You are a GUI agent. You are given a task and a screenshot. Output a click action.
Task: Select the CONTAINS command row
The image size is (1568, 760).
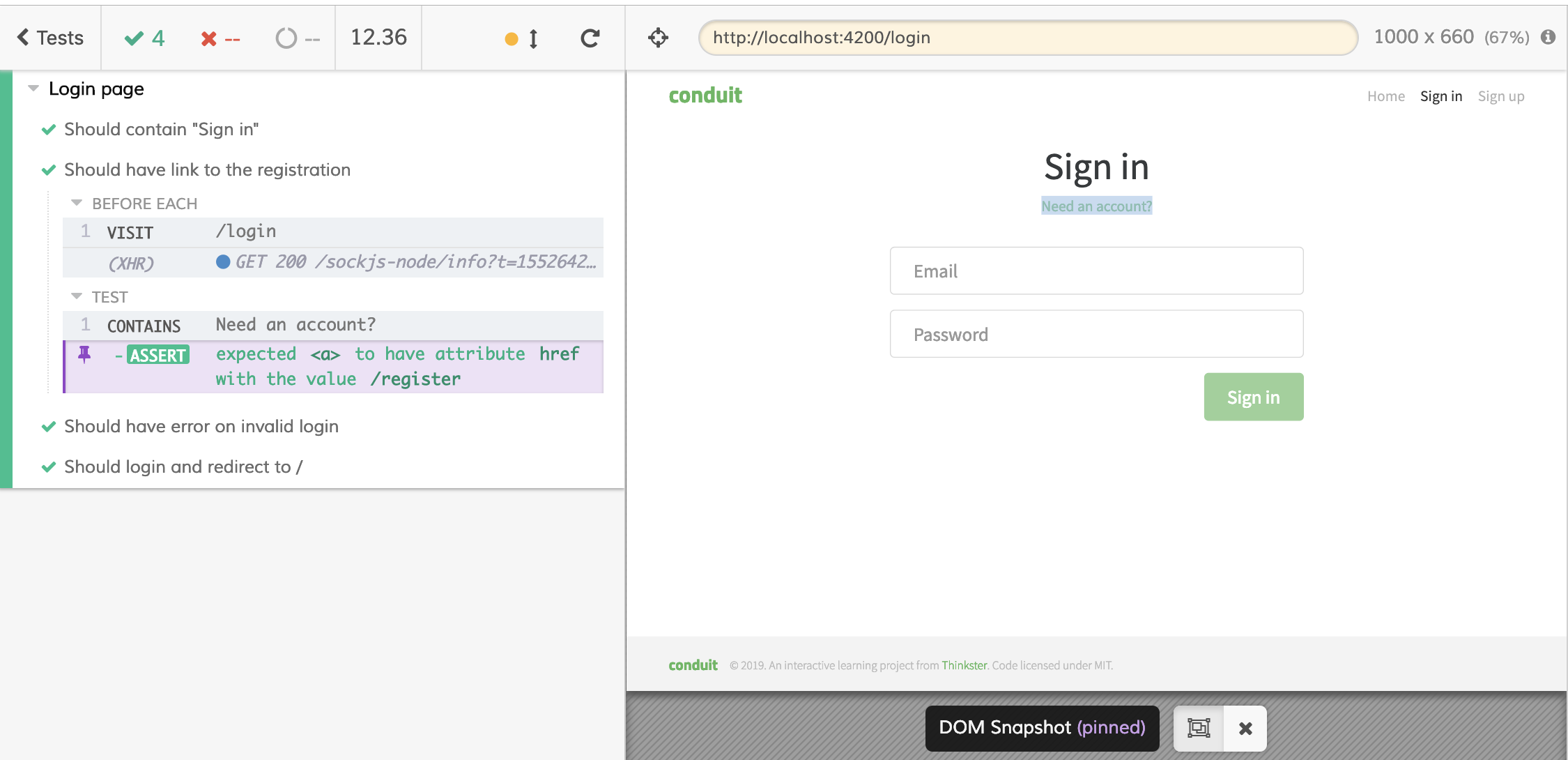pos(332,326)
